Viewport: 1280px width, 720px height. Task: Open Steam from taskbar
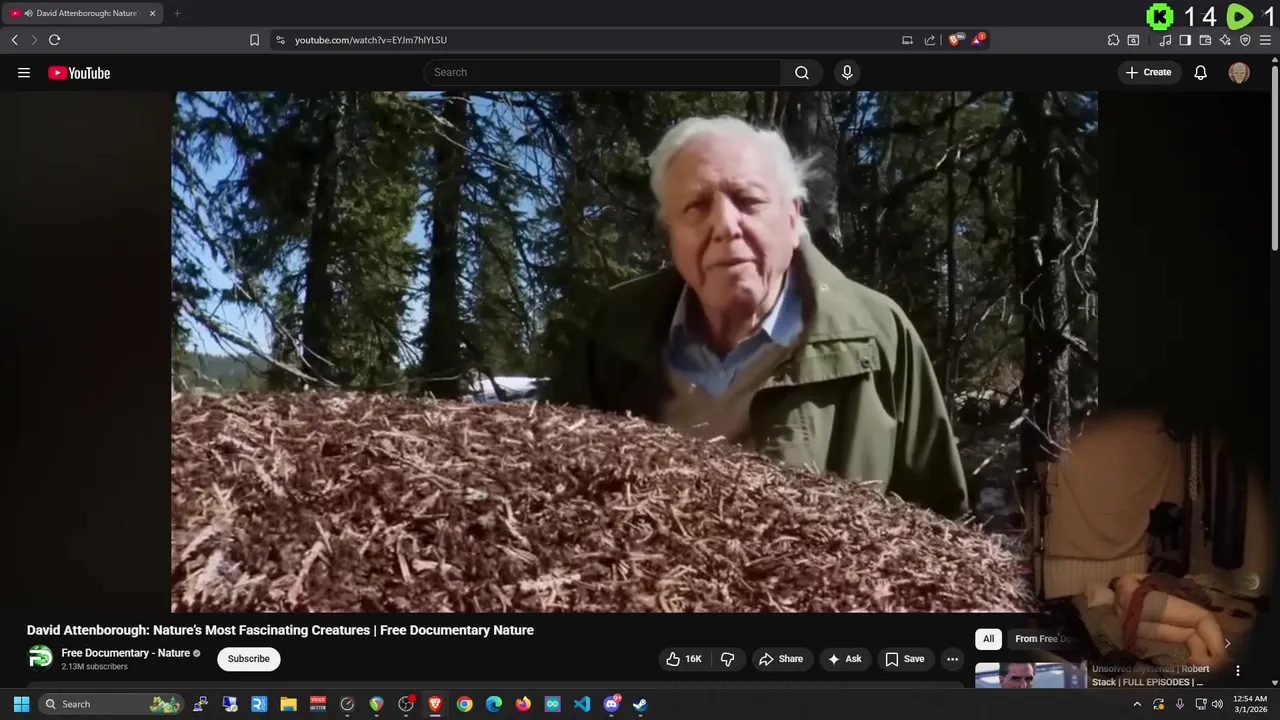point(640,704)
